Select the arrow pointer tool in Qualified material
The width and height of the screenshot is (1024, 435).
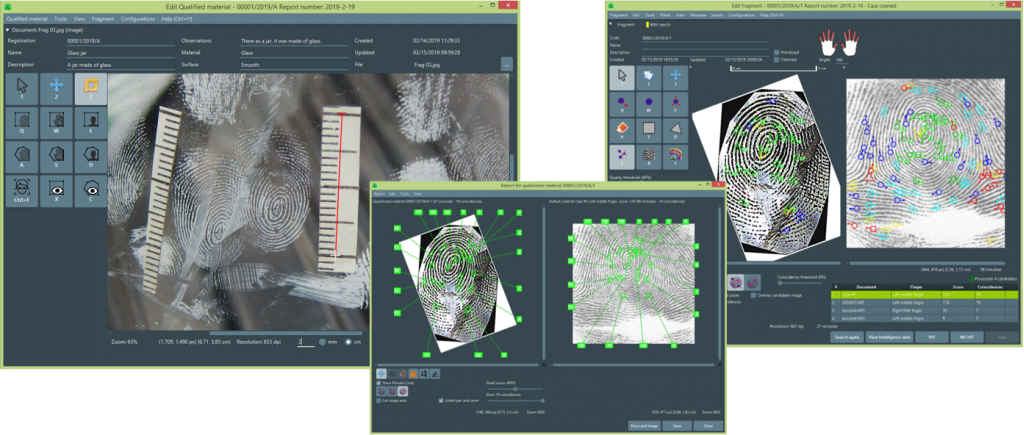coord(21,89)
